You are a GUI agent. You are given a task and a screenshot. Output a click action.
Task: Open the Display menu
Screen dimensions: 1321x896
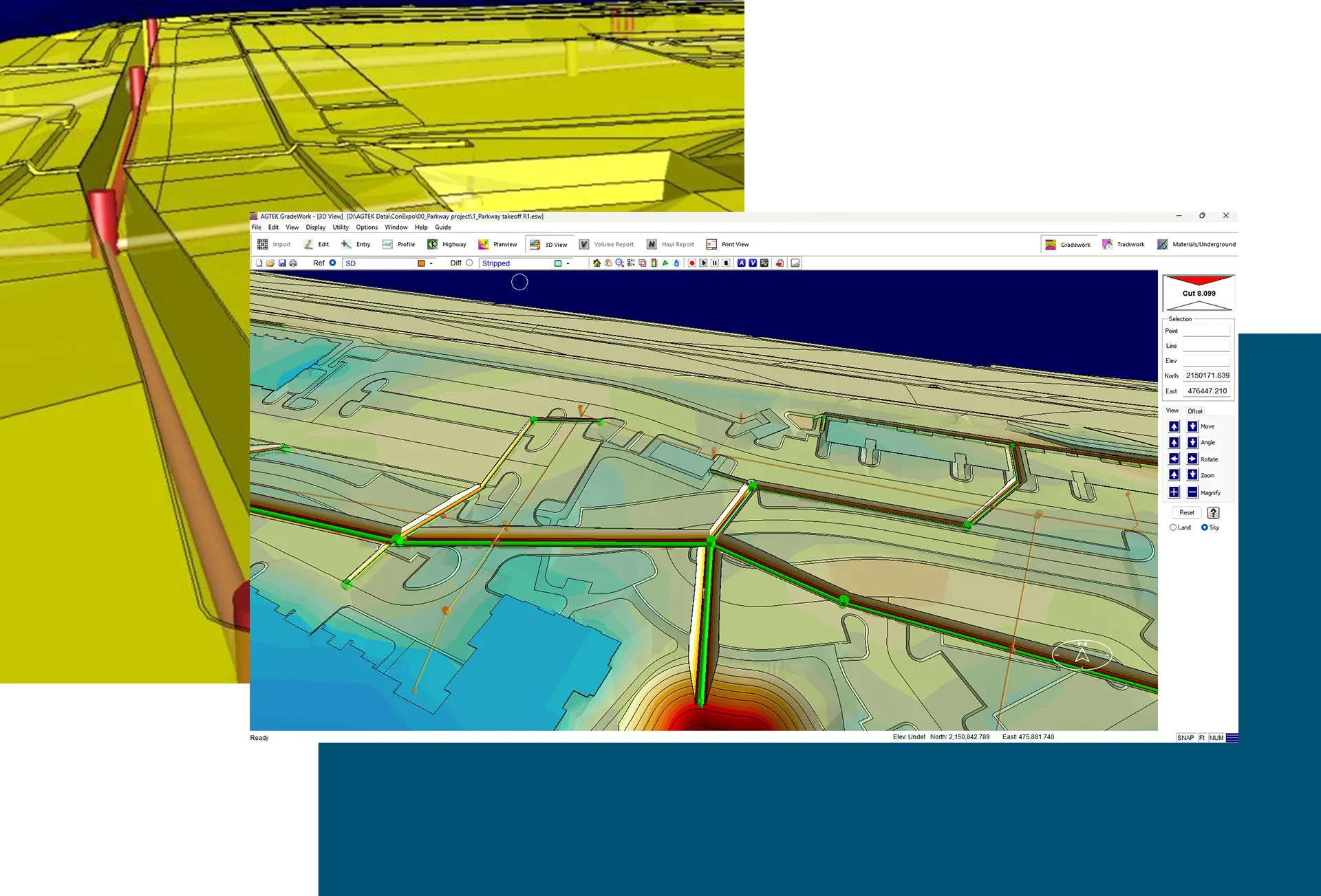[x=316, y=227]
